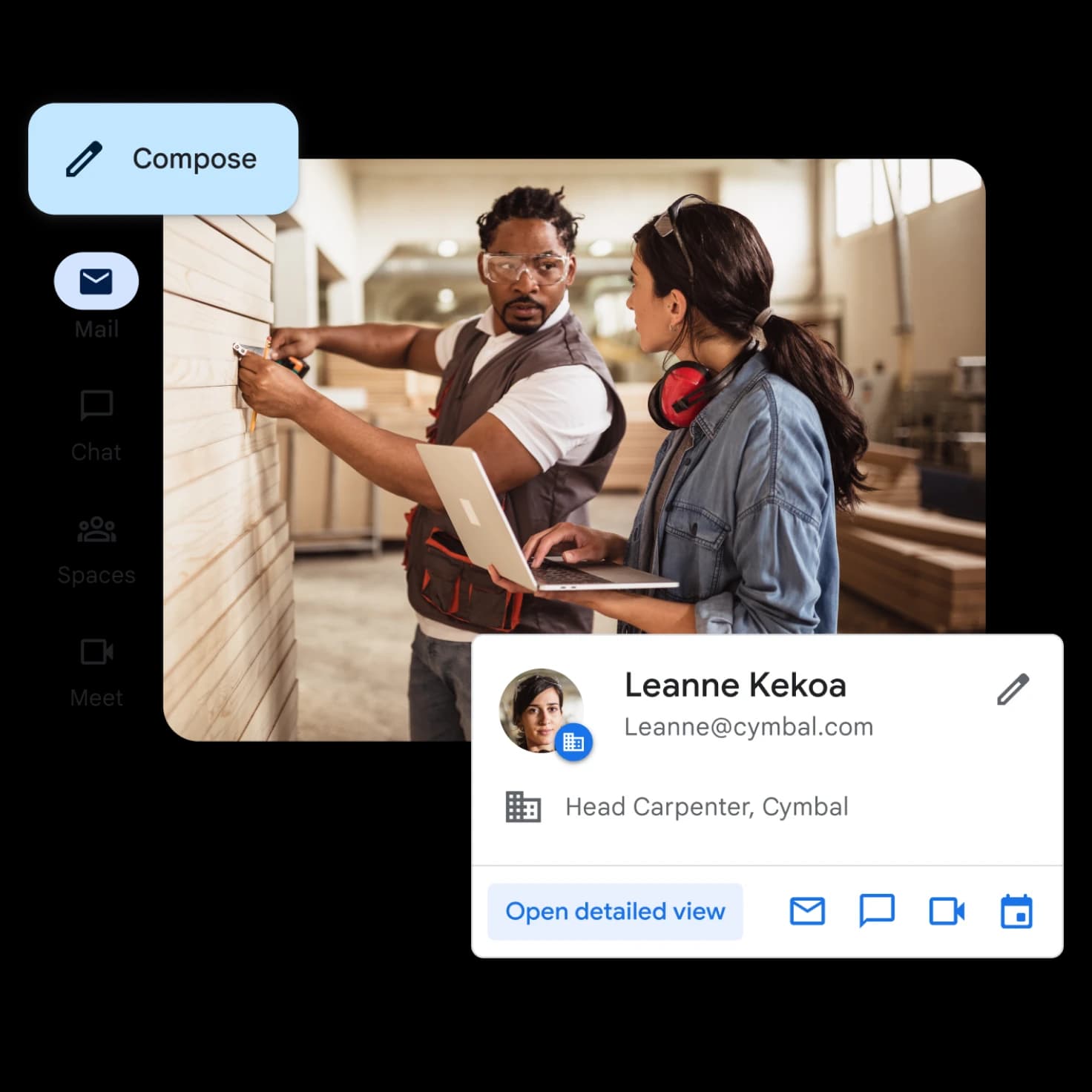Click Open detailed view
The image size is (1092, 1092).
coord(615,911)
